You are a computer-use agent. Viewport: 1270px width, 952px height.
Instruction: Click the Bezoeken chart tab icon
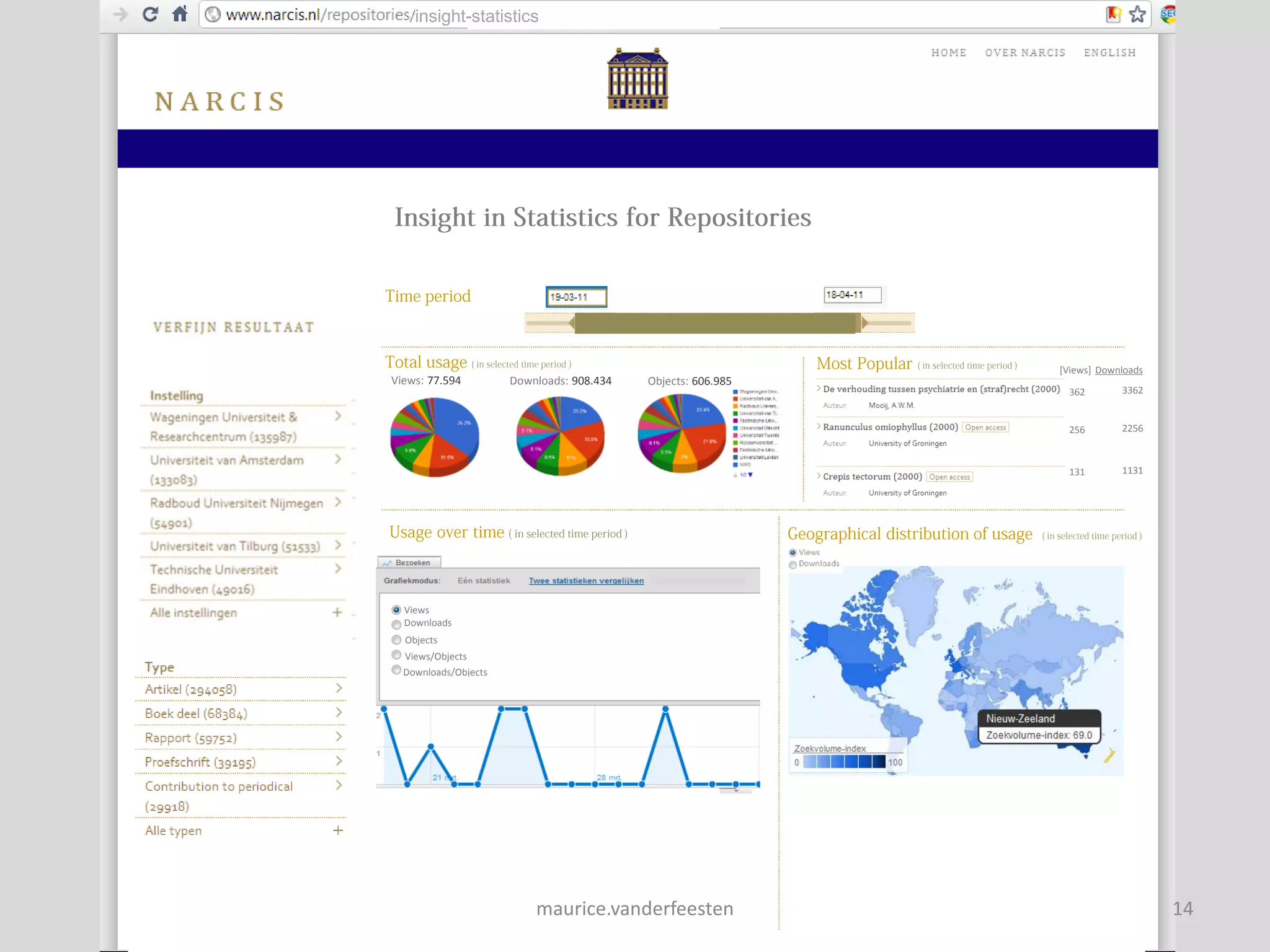coord(387,563)
